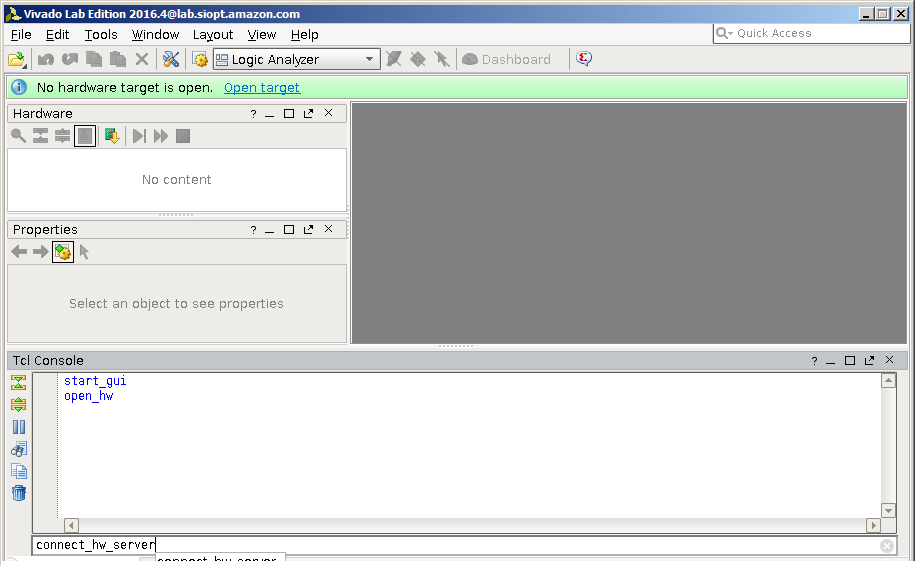
Task: Maximize the Properties panel
Action: [x=289, y=229]
